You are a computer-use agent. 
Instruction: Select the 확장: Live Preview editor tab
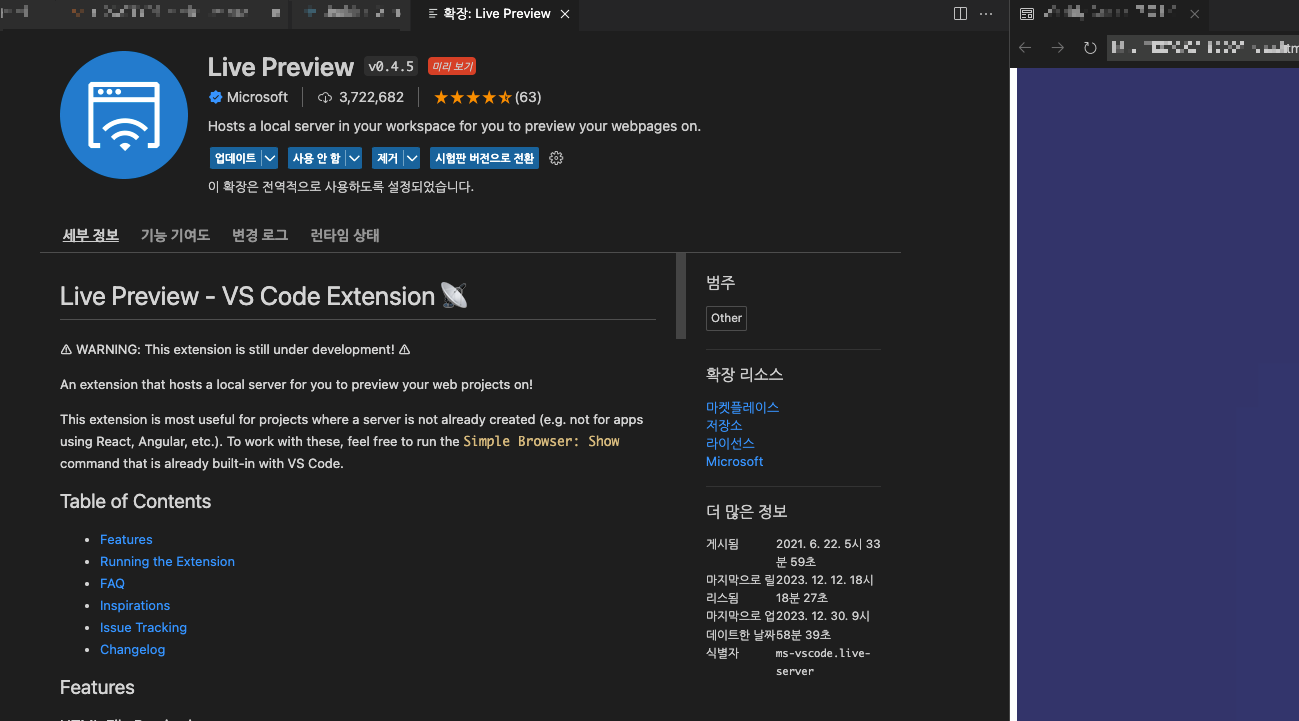click(x=495, y=14)
